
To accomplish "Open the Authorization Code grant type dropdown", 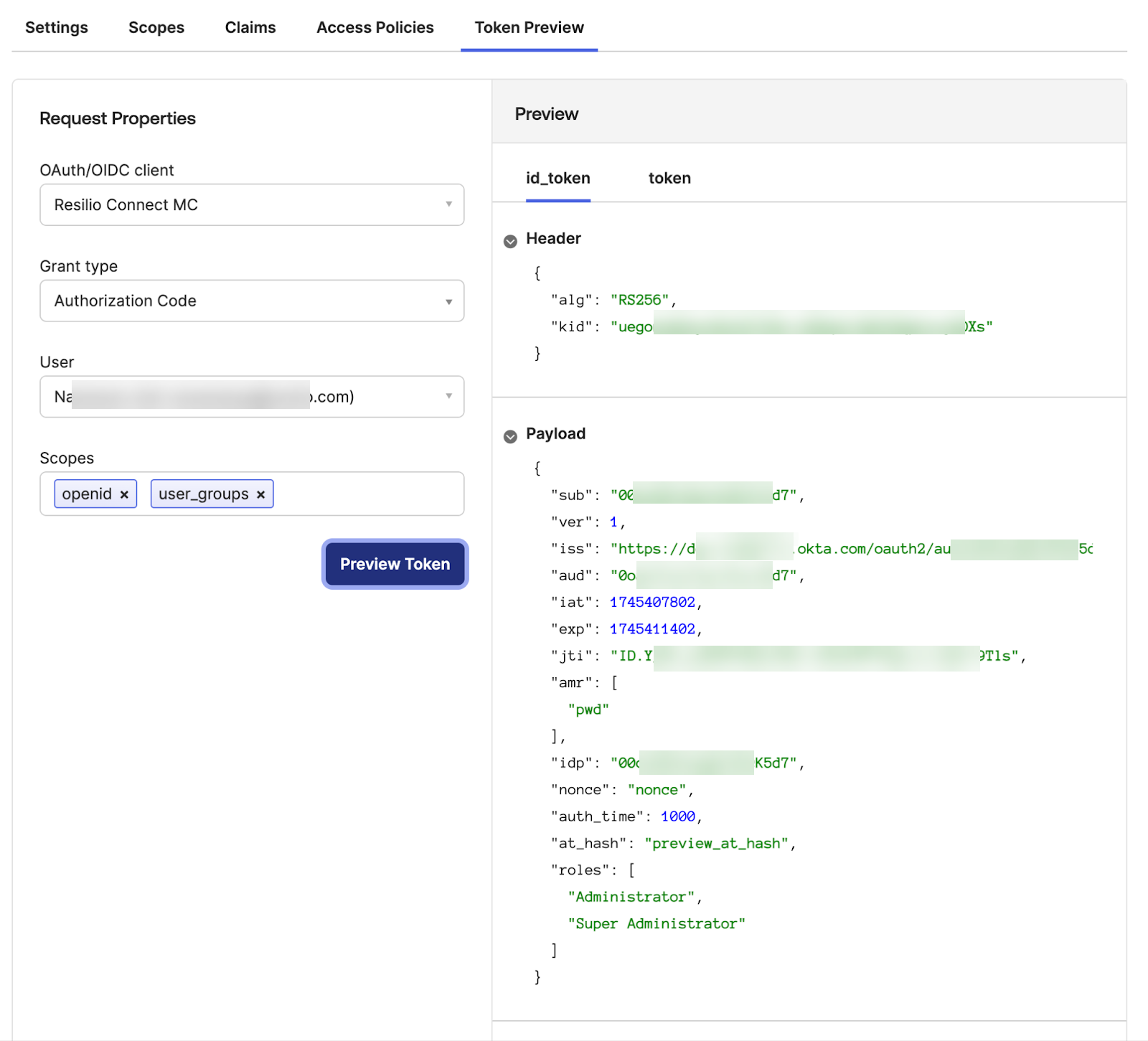I will [x=251, y=301].
